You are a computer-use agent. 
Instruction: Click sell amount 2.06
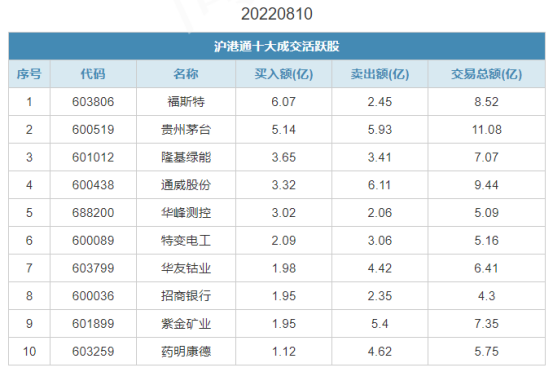pos(380,213)
